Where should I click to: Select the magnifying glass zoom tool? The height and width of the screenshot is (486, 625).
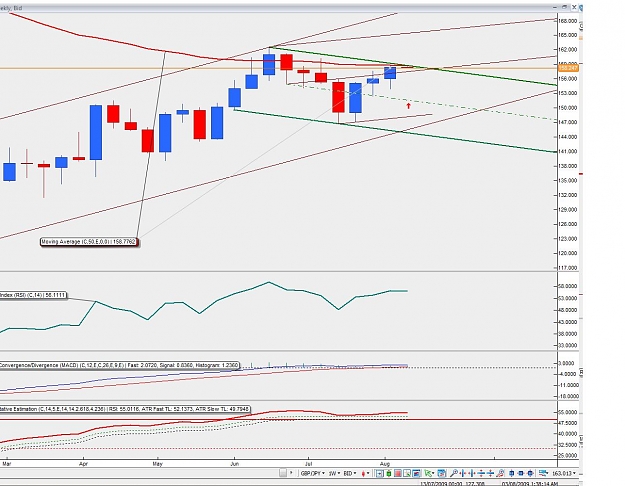454,473
